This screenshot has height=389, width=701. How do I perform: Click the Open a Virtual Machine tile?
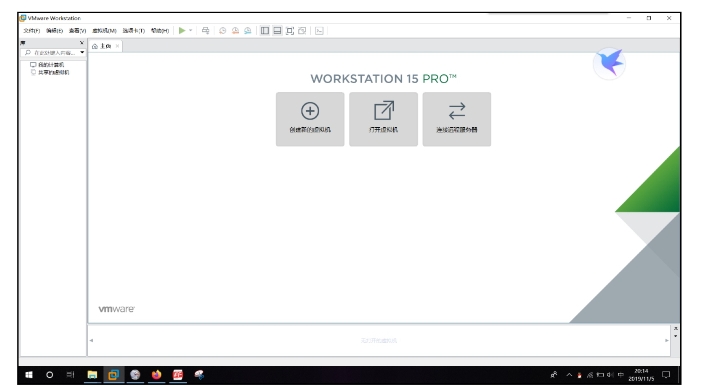coord(383,119)
